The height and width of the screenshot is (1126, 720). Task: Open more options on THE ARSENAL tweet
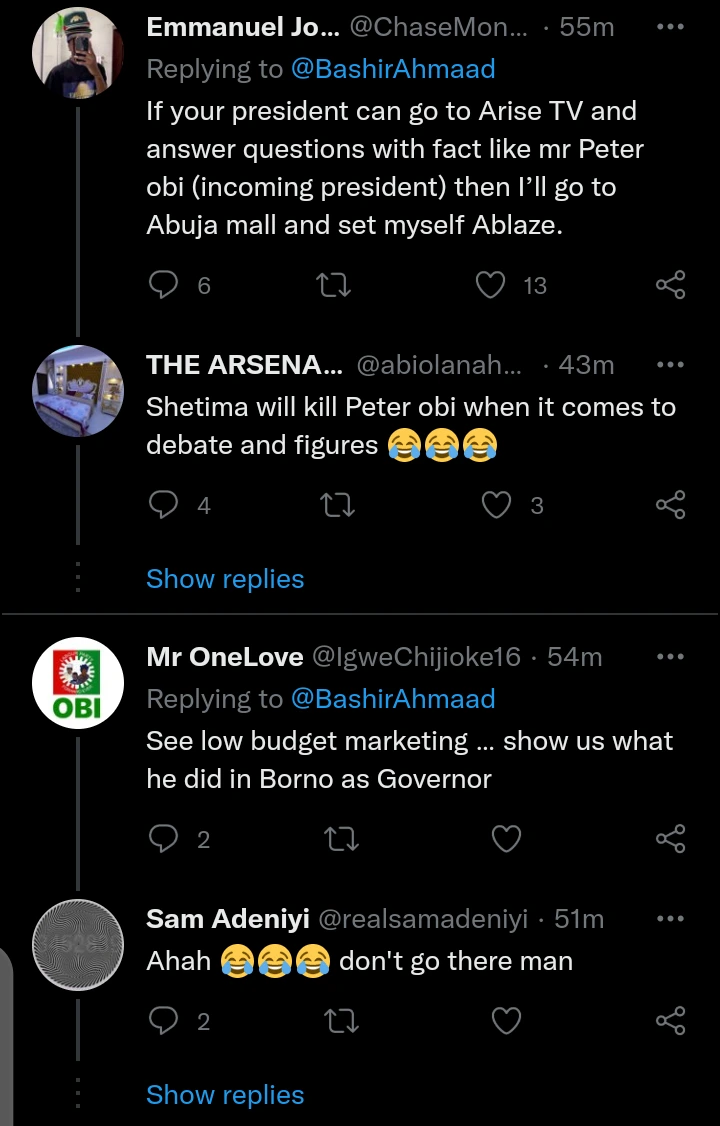pyautogui.click(x=669, y=365)
